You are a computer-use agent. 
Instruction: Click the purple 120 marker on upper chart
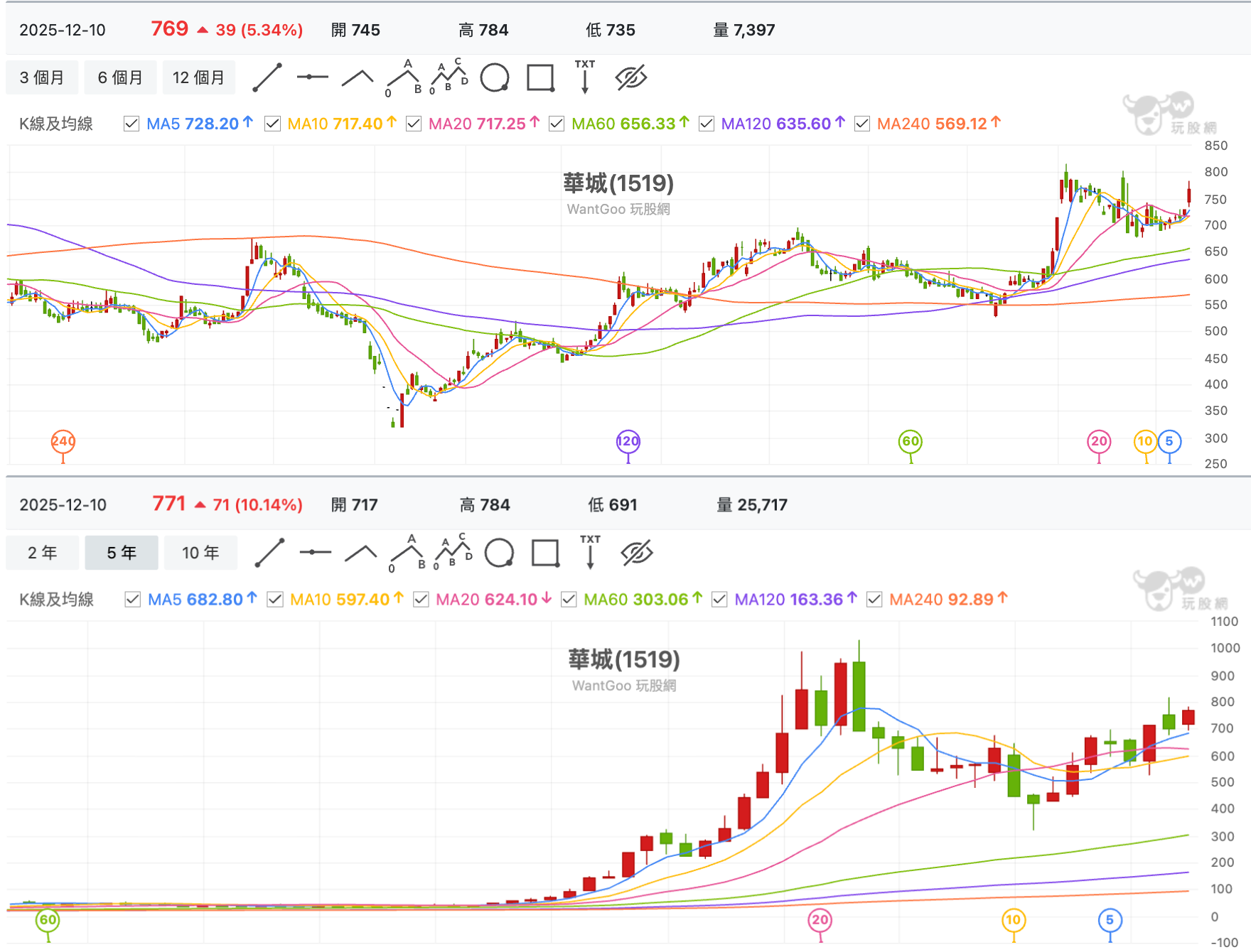(628, 441)
